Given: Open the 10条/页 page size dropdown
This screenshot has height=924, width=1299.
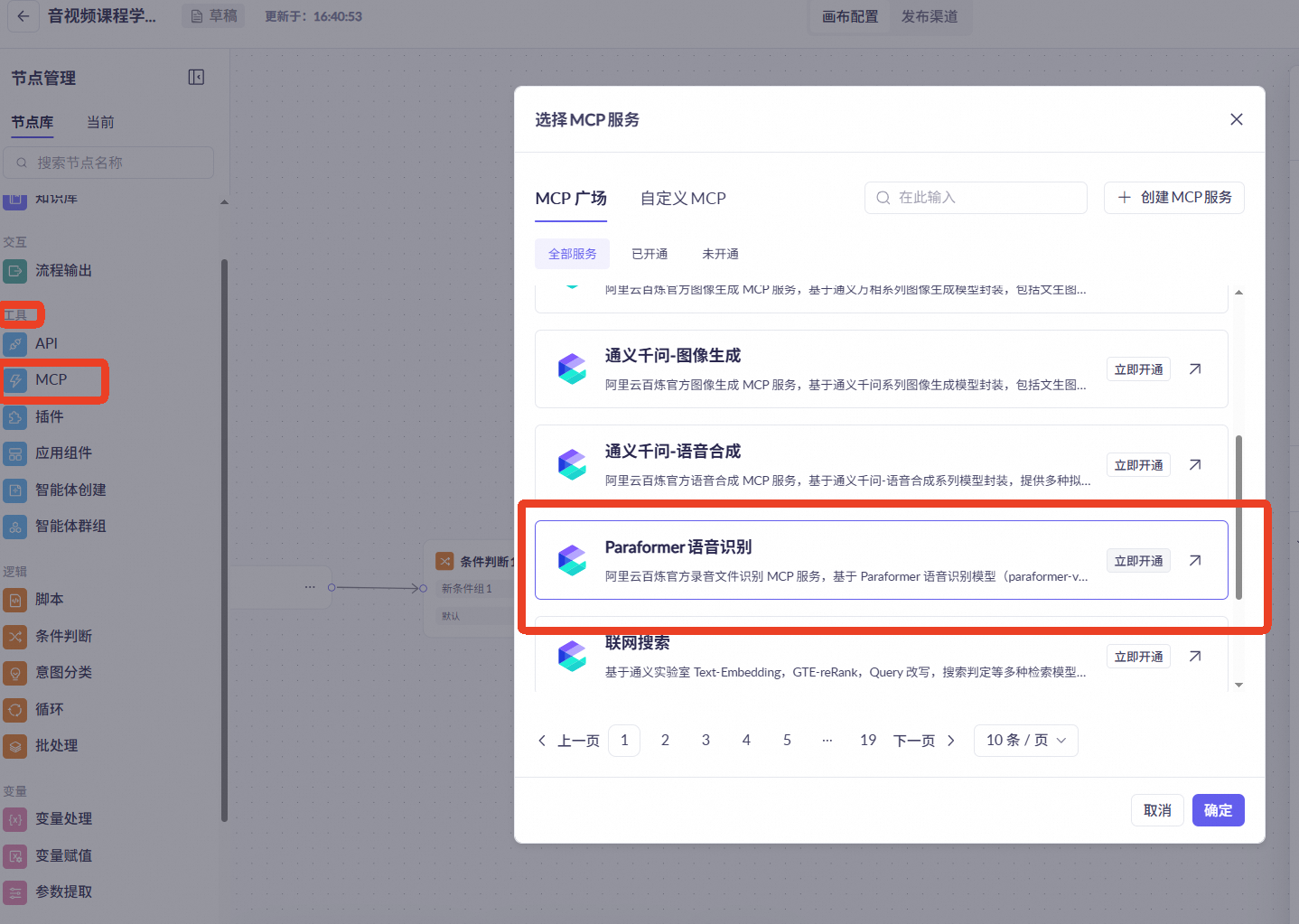Looking at the screenshot, I should click(1026, 741).
